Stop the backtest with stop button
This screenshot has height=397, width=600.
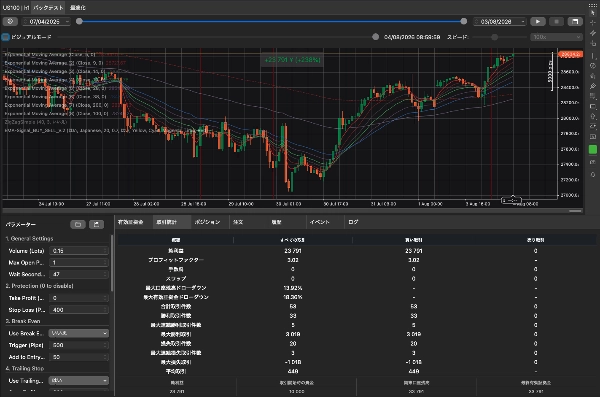(x=556, y=21)
